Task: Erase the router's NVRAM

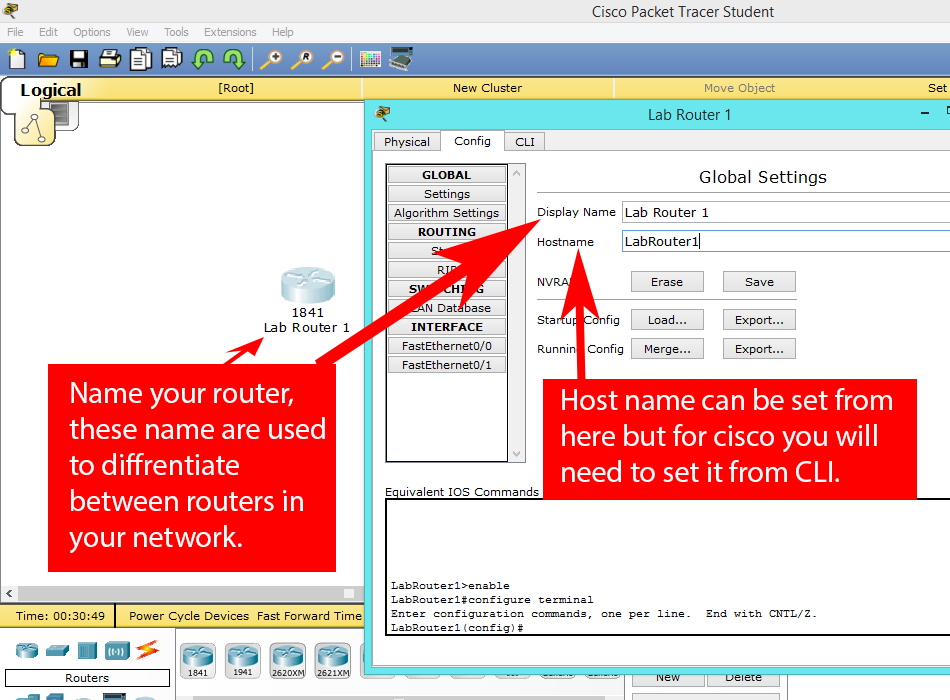Action: coord(667,281)
